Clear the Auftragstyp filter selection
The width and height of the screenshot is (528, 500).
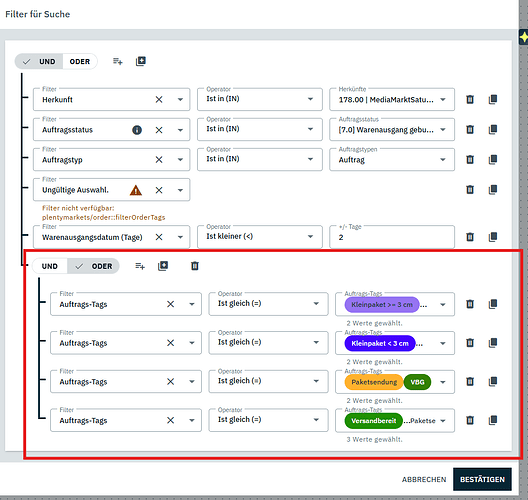[x=159, y=160]
